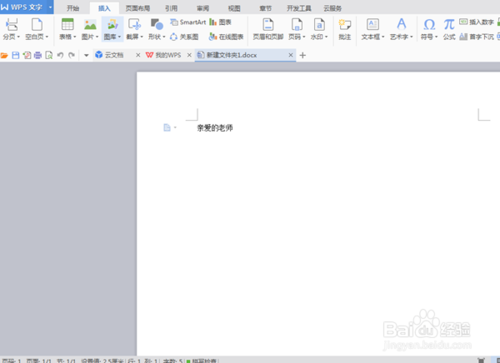Screen dimensions: 500x363
Task: Insert 水印 watermark icon
Action: point(319,25)
